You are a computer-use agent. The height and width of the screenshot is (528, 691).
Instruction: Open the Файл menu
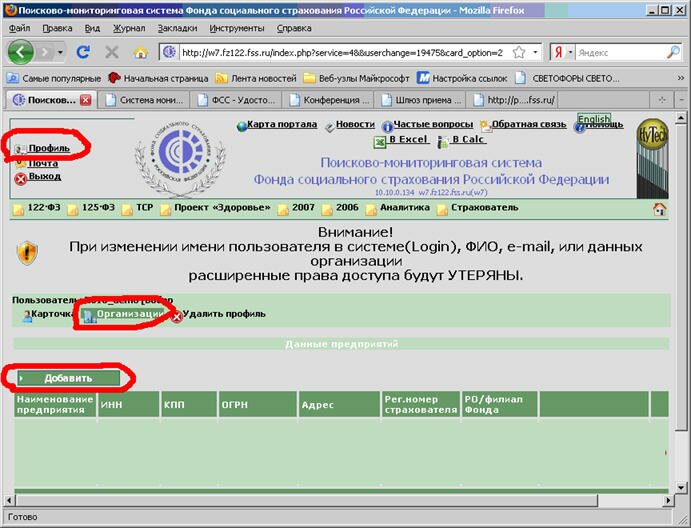19,28
